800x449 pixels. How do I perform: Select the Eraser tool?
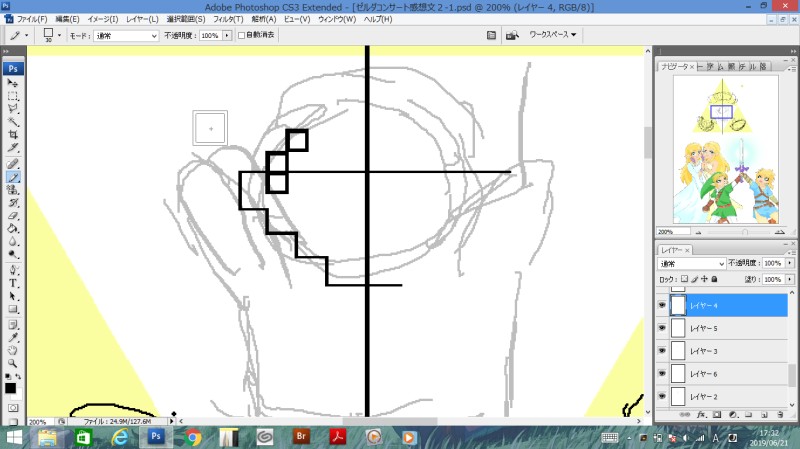[x=13, y=215]
